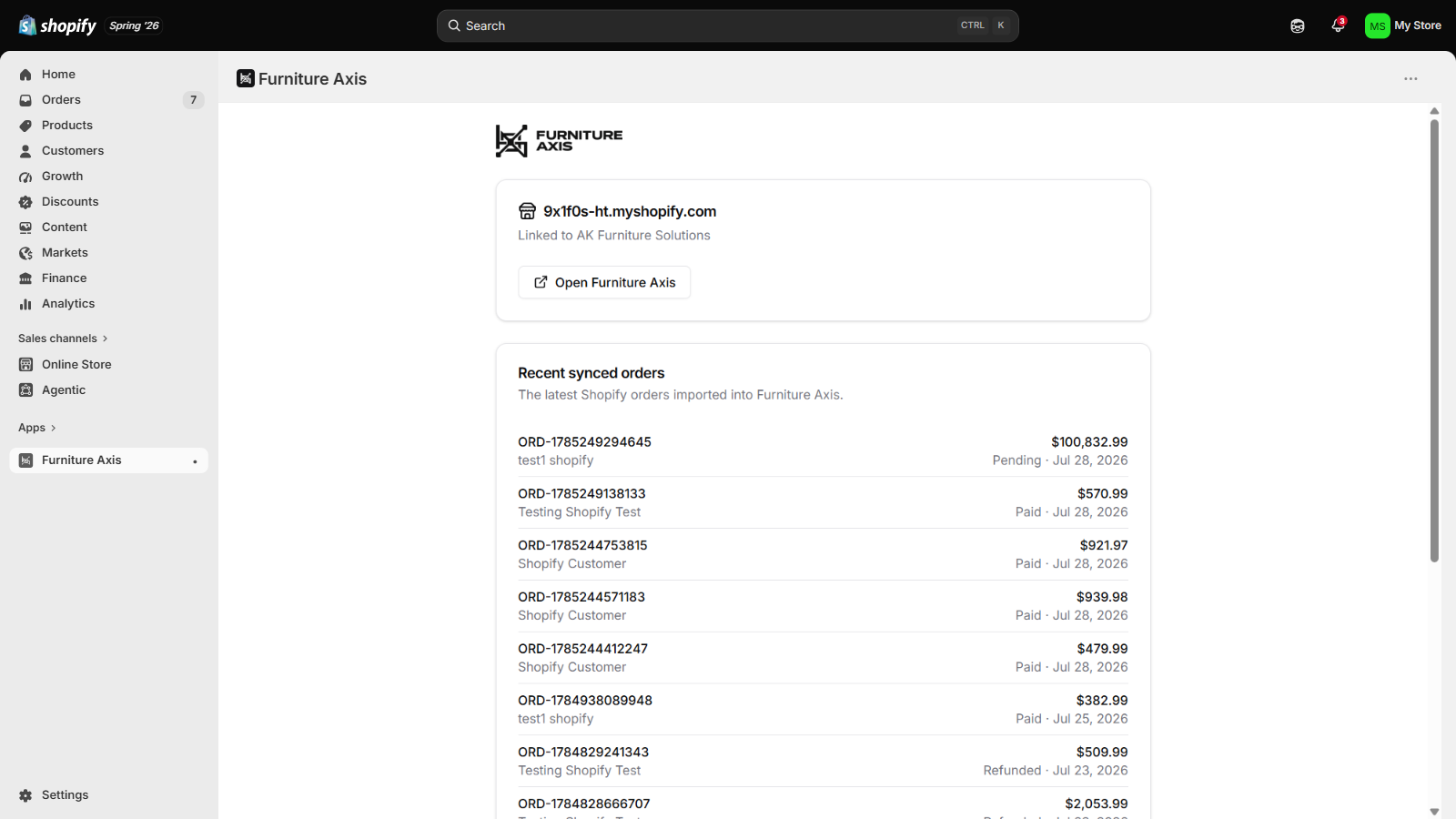The width and height of the screenshot is (1456, 819).
Task: Select order ORD-1785244571183
Action: pyautogui.click(x=823, y=607)
